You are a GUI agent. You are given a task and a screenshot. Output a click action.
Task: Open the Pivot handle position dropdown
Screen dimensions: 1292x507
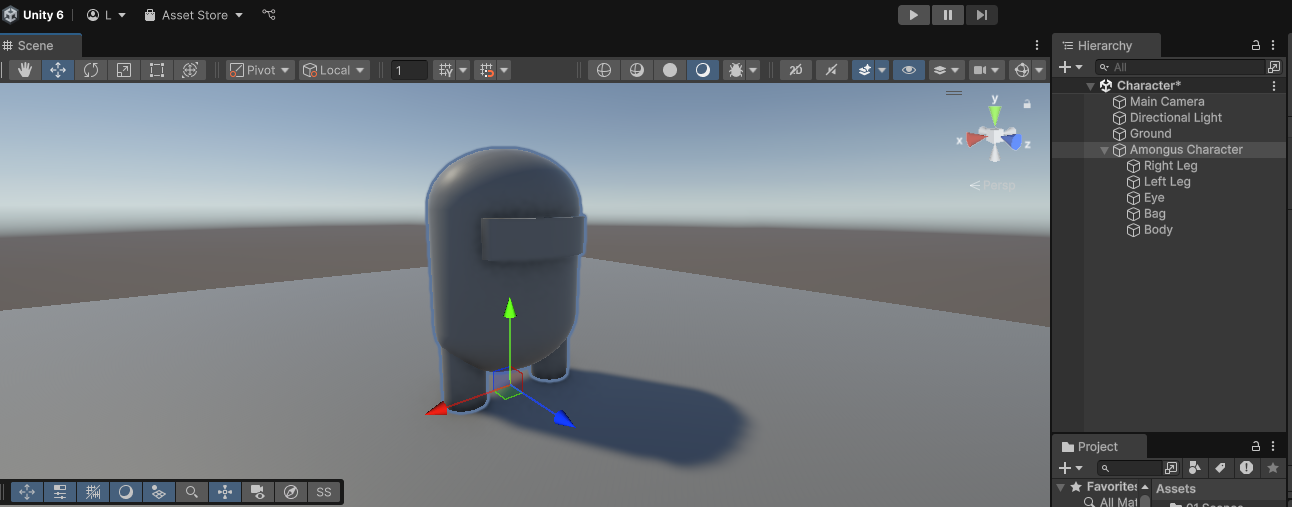[x=260, y=70]
